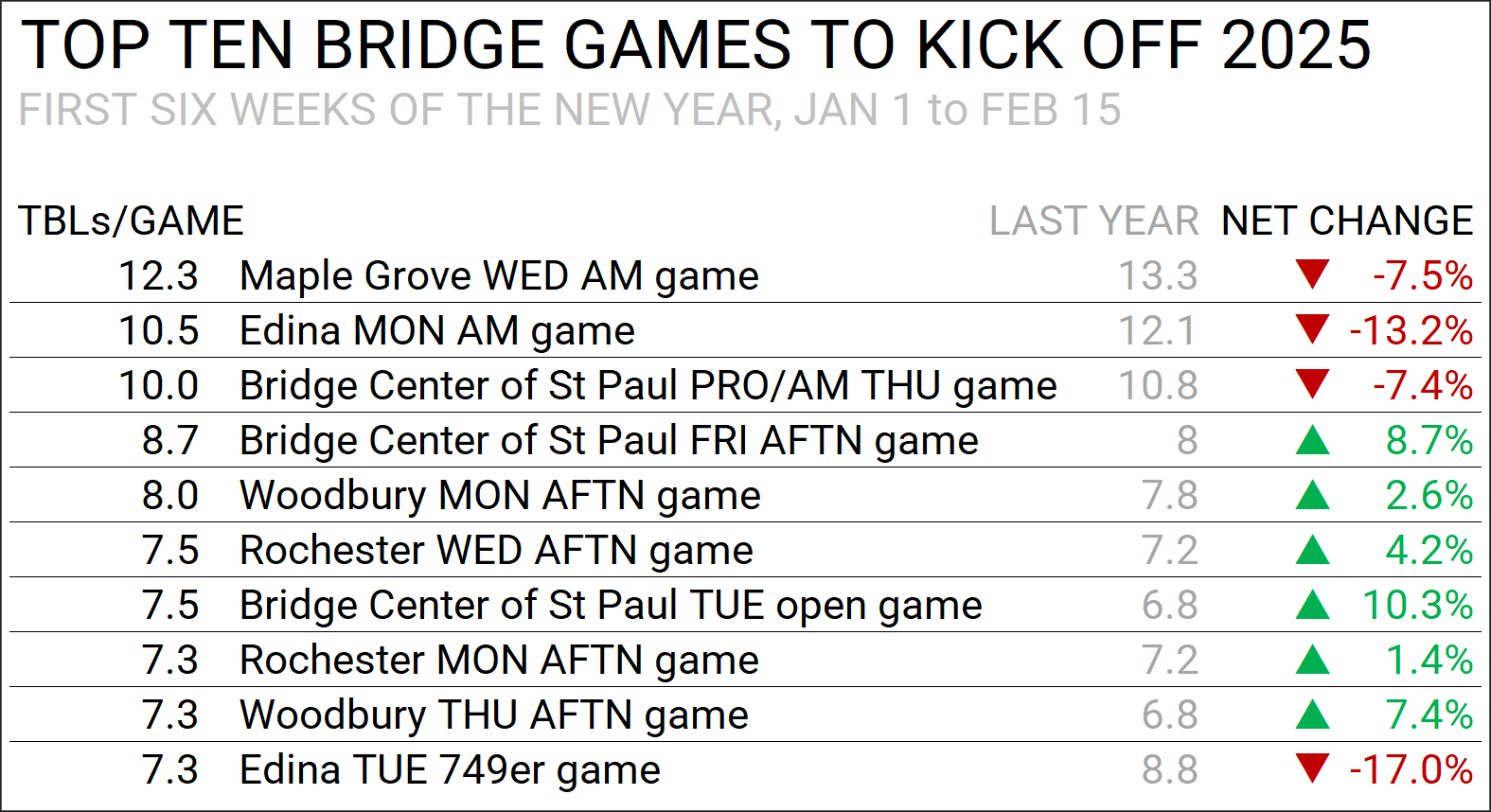Click green up arrow beside 2.6%

[1313, 494]
